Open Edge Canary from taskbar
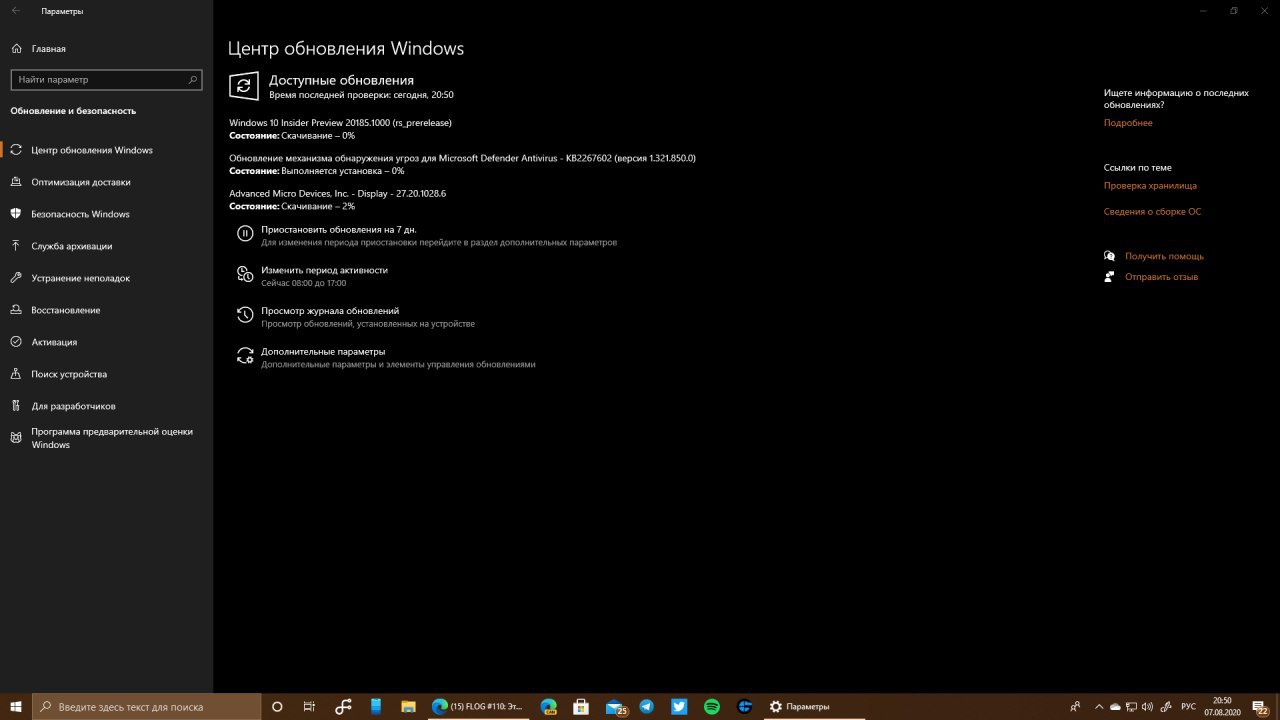Screen dimensions: 1280x720 tap(548, 706)
